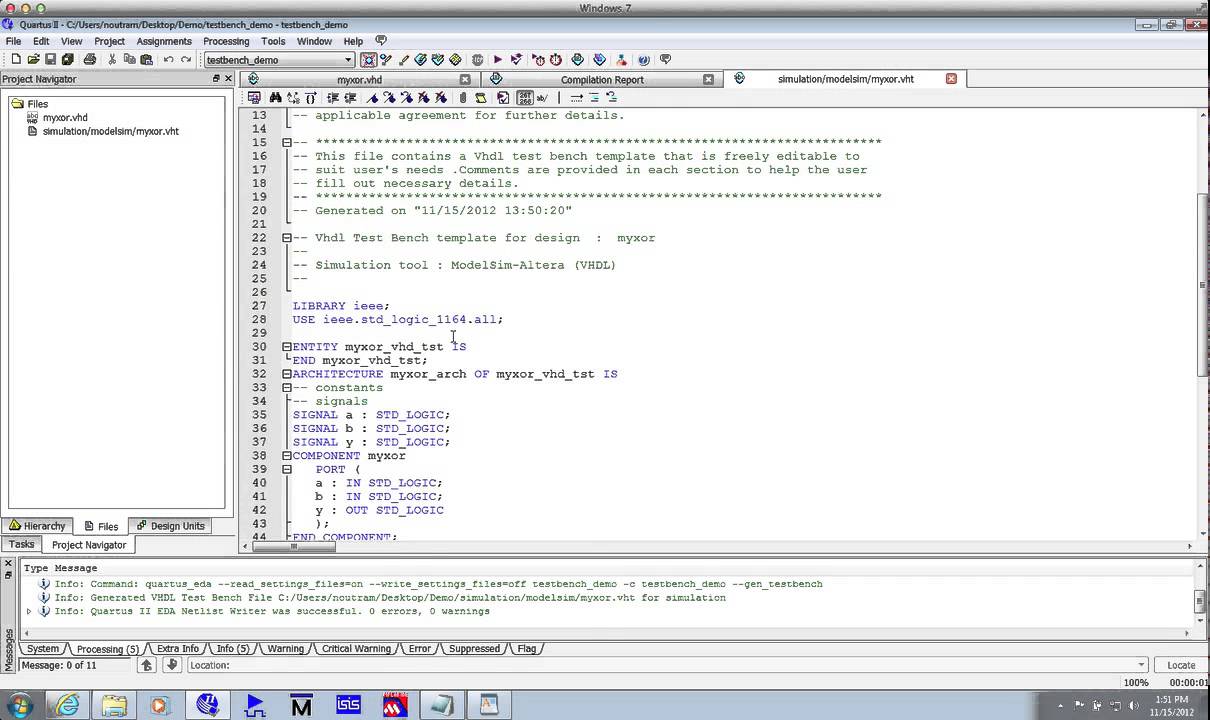
Task: Click the Find matching delimiter braces icon
Action: (x=311, y=97)
